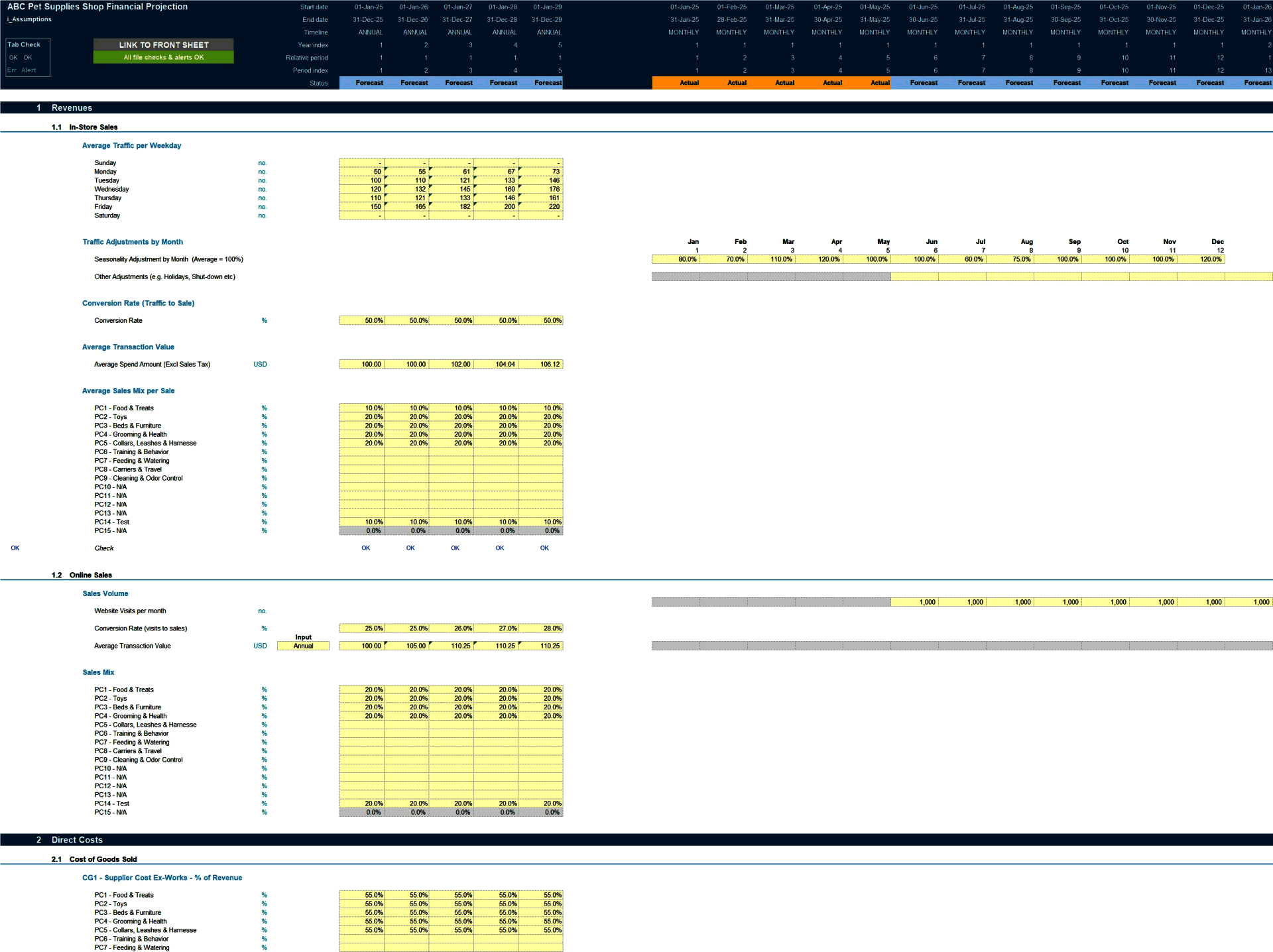This screenshot has width=1273, height=952.
Task: Select the i_Assumptions sheet name label
Action: tap(29, 19)
